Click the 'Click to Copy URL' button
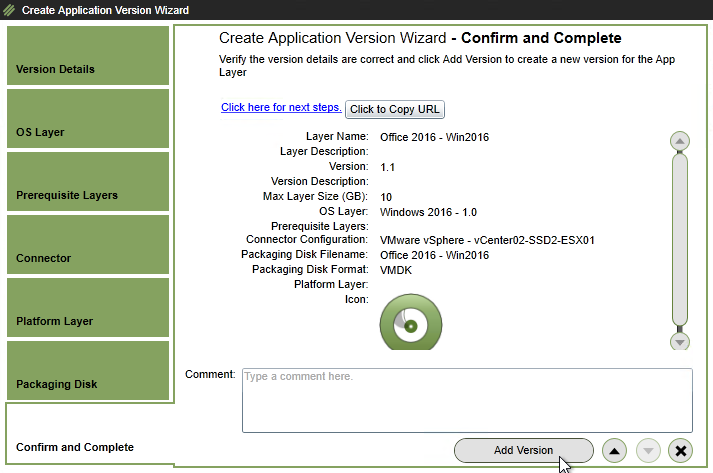The image size is (713, 473). click(395, 110)
